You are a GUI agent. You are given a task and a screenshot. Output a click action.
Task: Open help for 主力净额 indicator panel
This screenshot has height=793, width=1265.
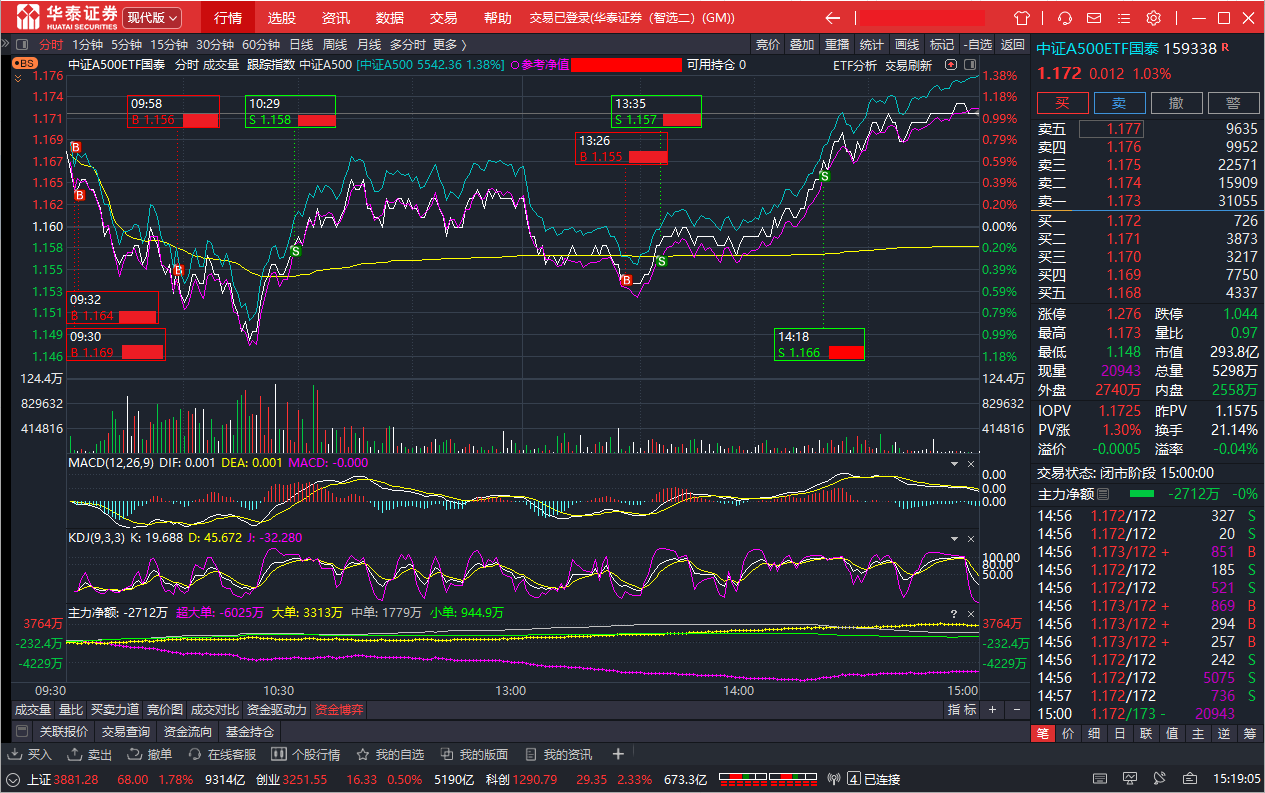[953, 612]
